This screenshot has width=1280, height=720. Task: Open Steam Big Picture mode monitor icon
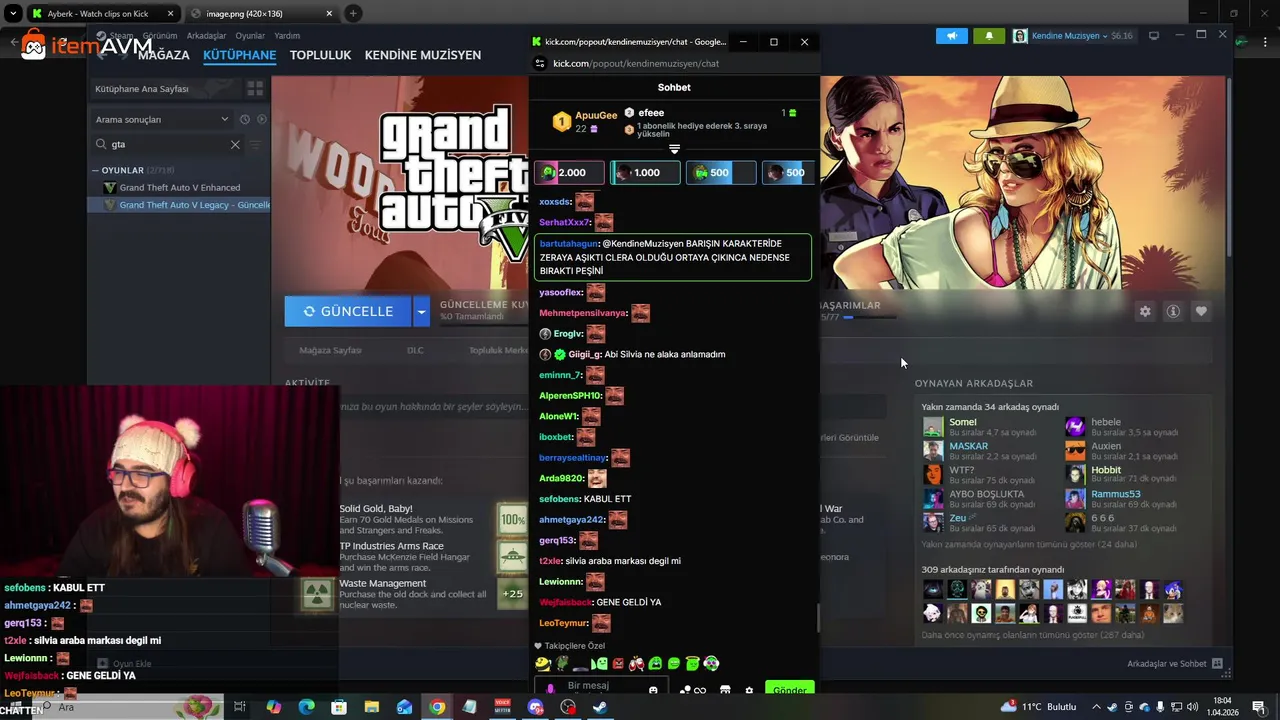pyautogui.click(x=1153, y=36)
